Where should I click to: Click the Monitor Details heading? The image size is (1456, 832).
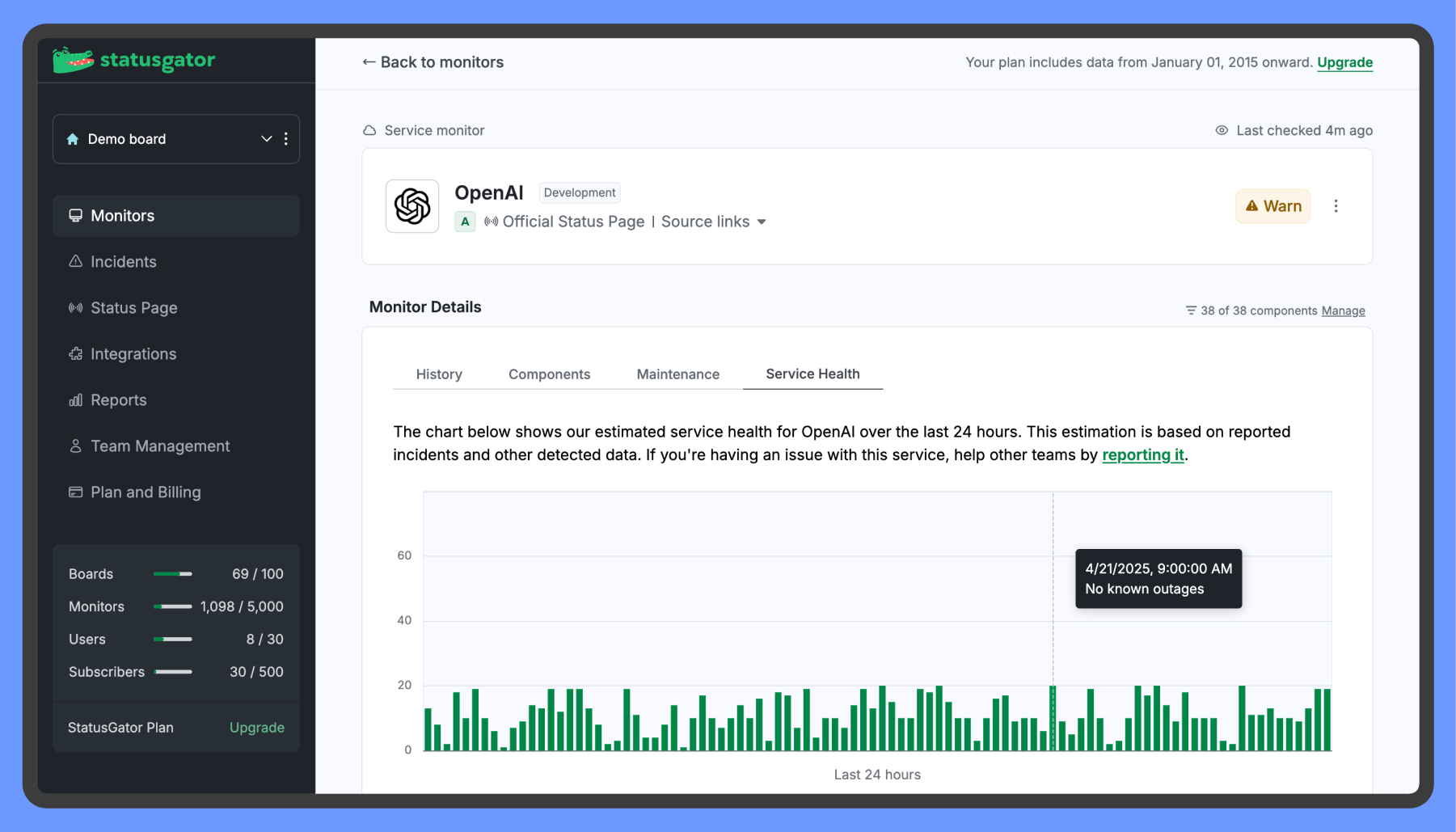[x=425, y=307]
